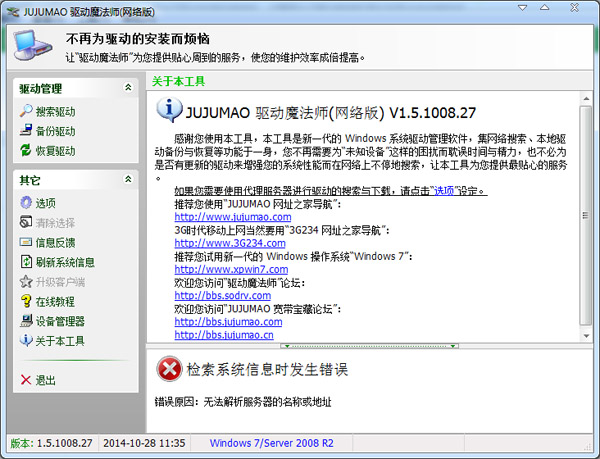The height and width of the screenshot is (459, 600).
Task: Click the 刷新系统信息 icon
Action: coord(25,262)
